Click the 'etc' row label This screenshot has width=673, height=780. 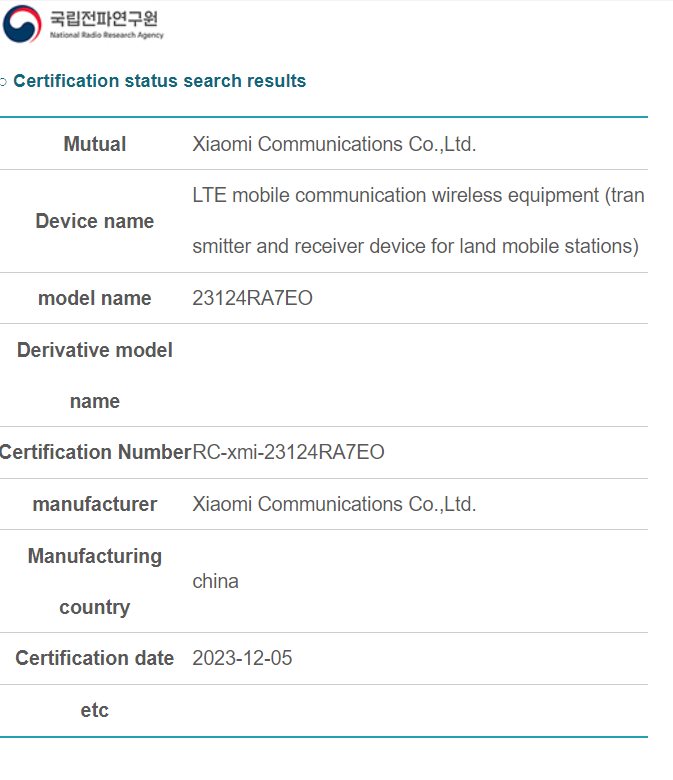(95, 710)
